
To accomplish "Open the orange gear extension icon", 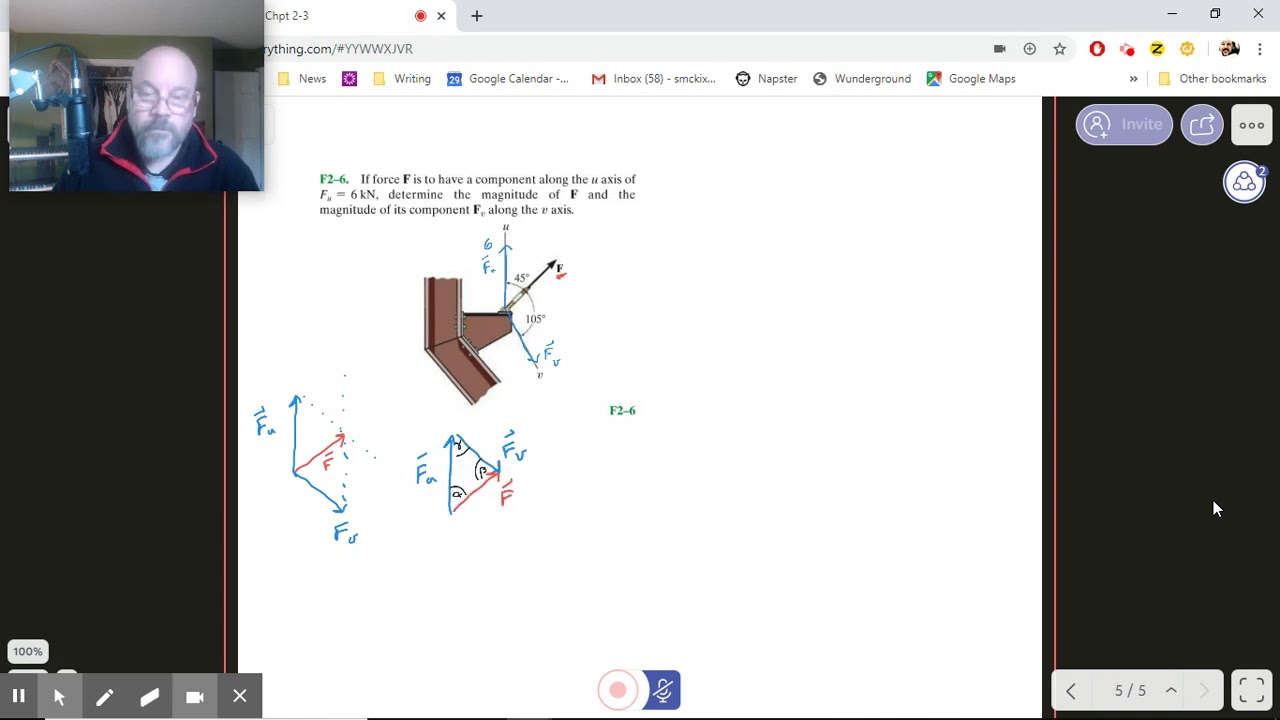I will [1187, 49].
